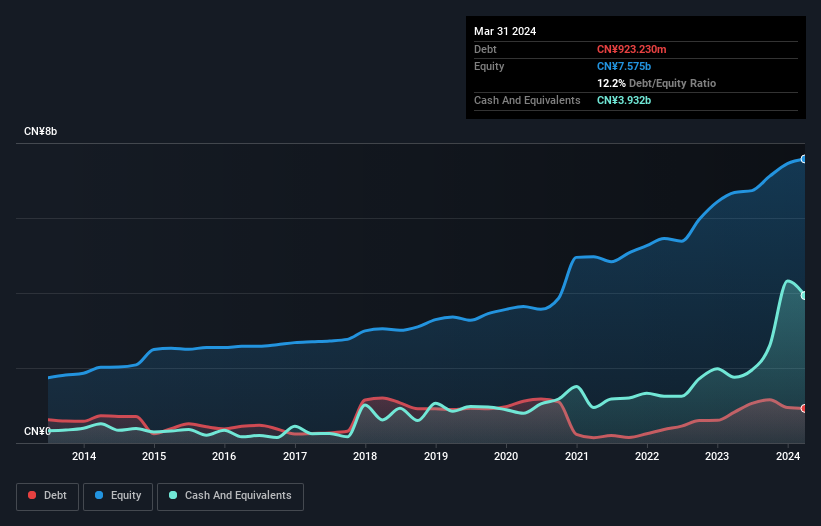Click the 2015 x-axis label
Viewport: 821px width, 526px height.
154,456
